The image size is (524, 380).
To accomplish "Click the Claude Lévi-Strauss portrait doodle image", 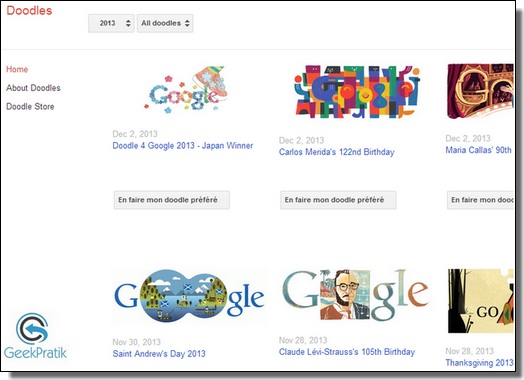I will coord(356,295).
